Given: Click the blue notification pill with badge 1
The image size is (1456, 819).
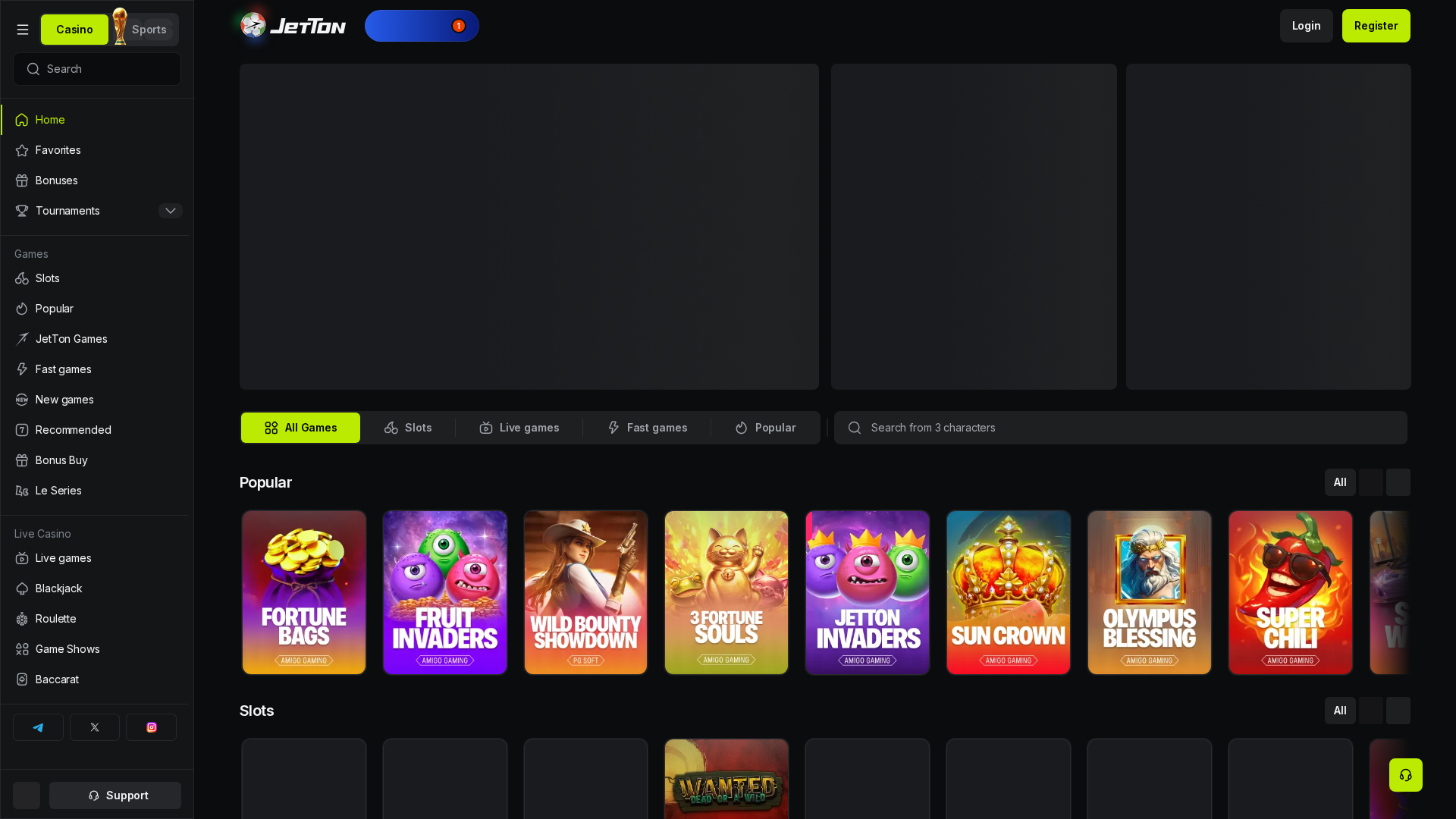Looking at the screenshot, I should pyautogui.click(x=422, y=26).
